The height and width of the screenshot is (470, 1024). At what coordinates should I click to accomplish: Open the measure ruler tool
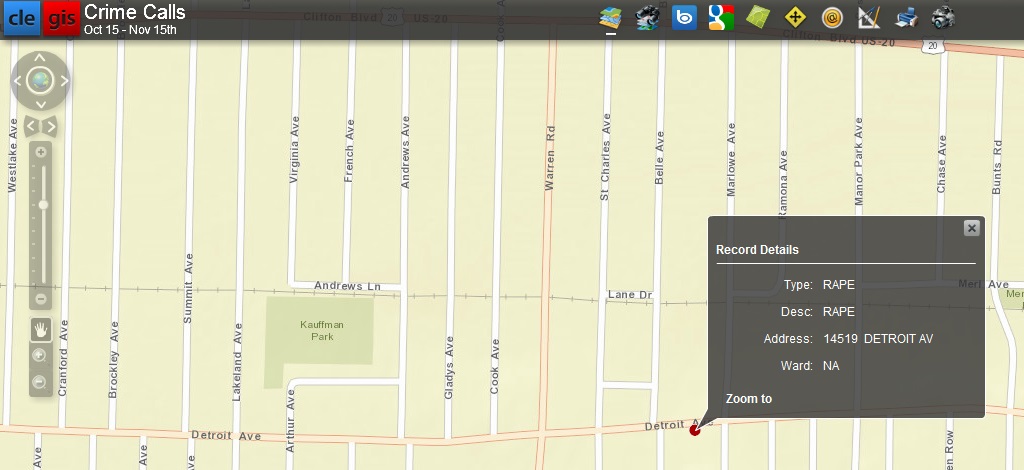869,17
